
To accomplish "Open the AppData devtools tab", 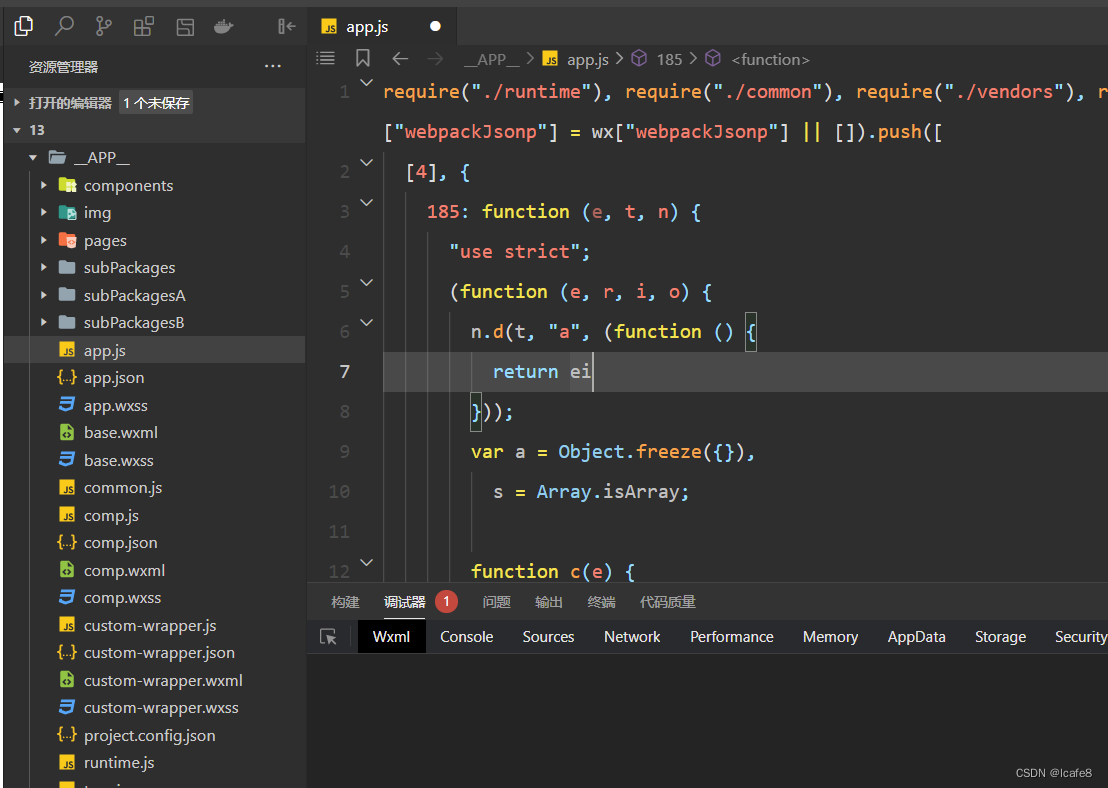I will click(x=917, y=637).
